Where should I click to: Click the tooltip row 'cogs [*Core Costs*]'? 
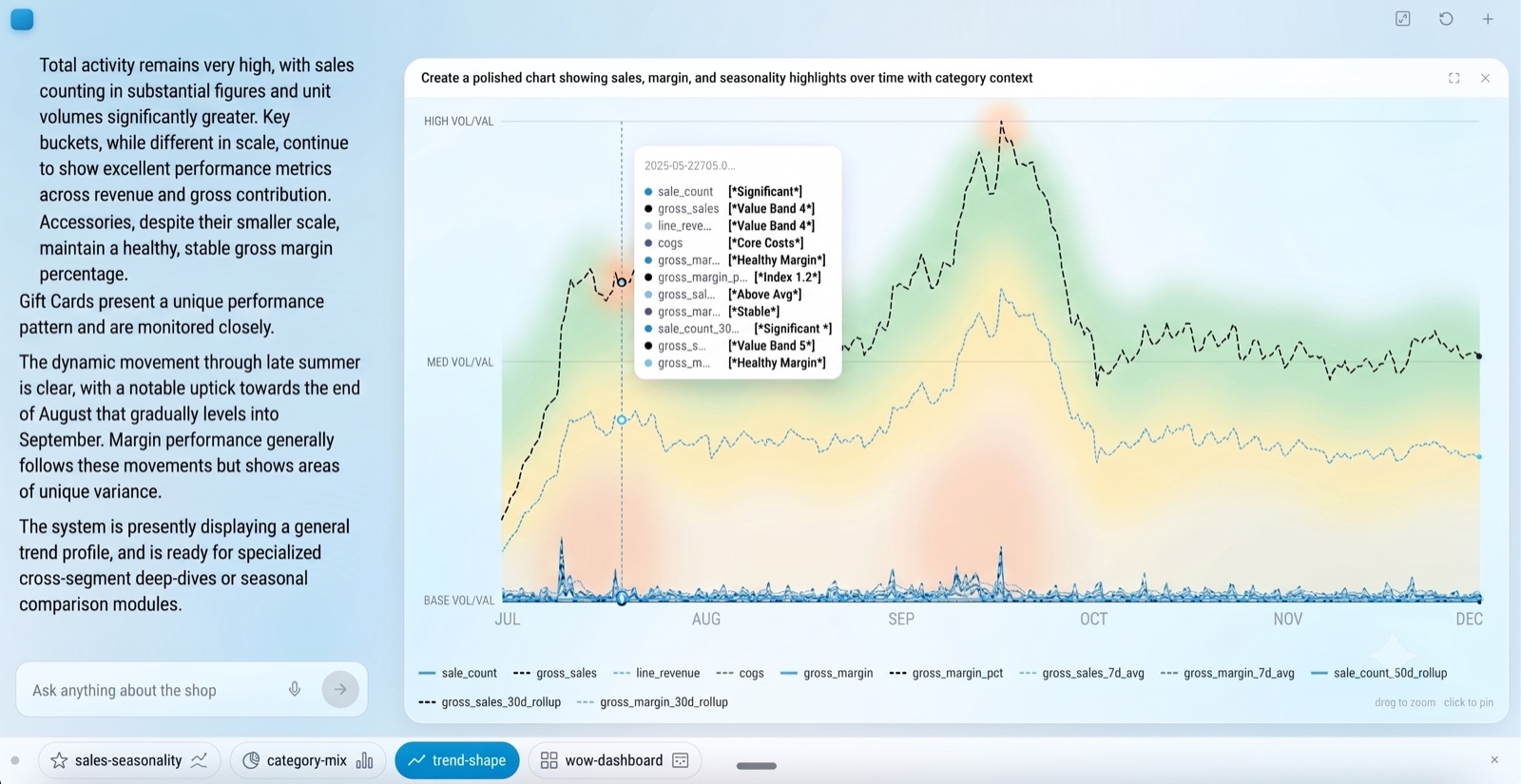[x=723, y=243]
